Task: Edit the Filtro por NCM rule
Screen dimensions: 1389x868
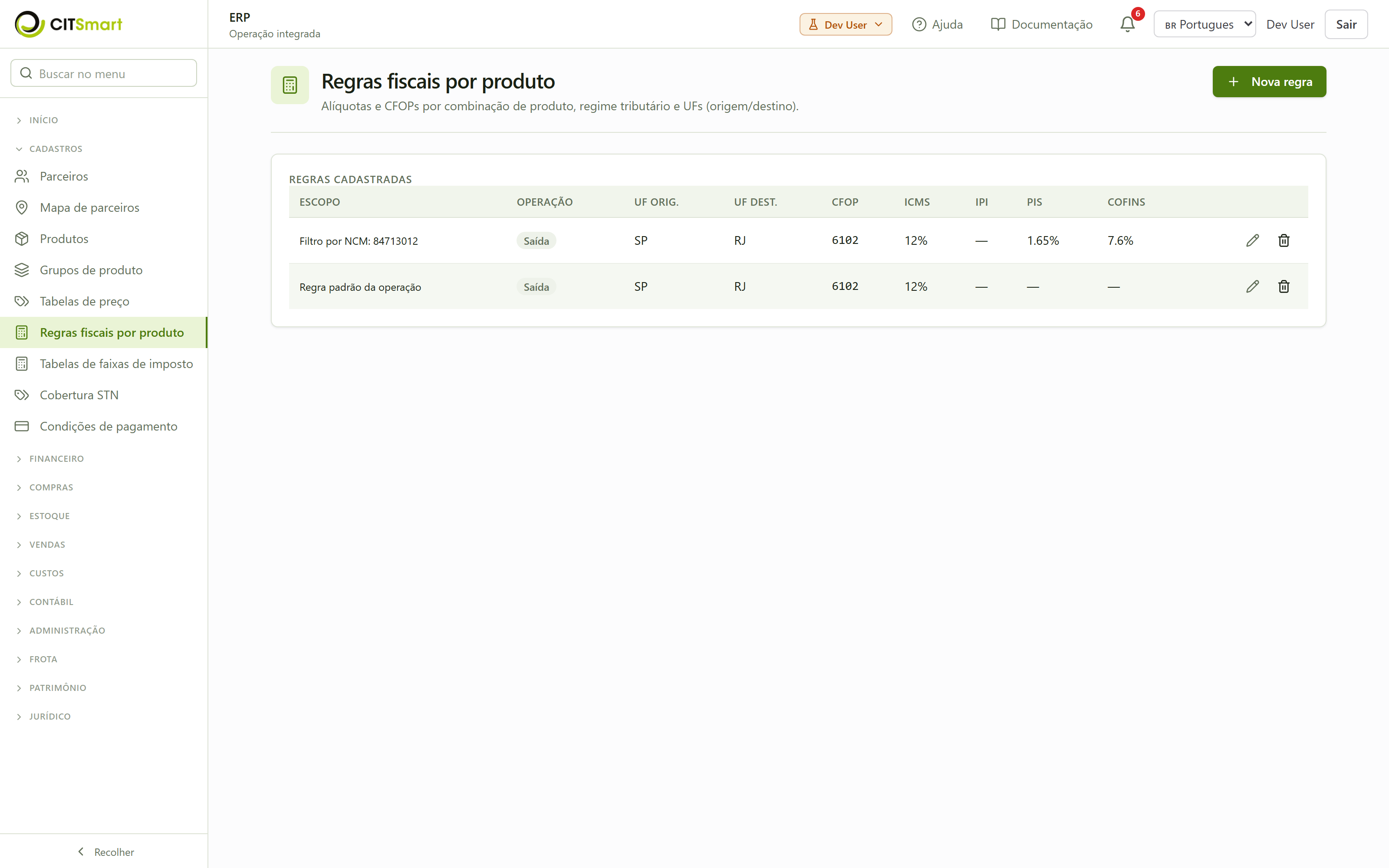Action: pos(1252,240)
